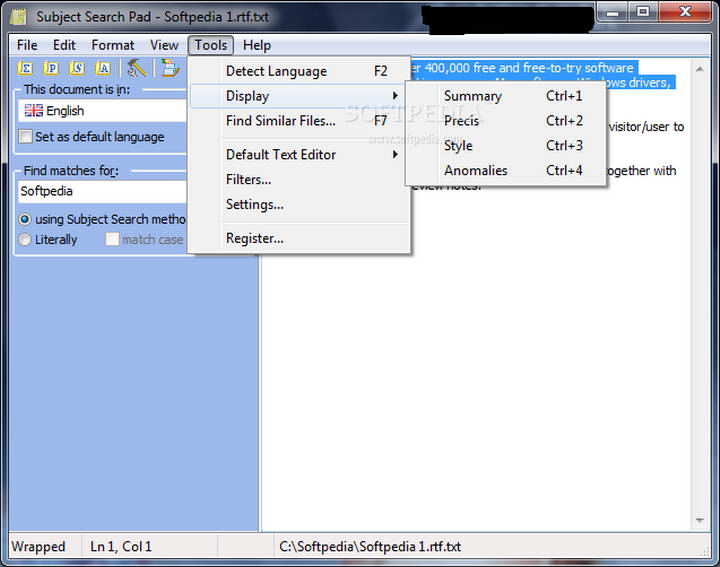
Task: Click the file path in status bar
Action: tap(370, 546)
